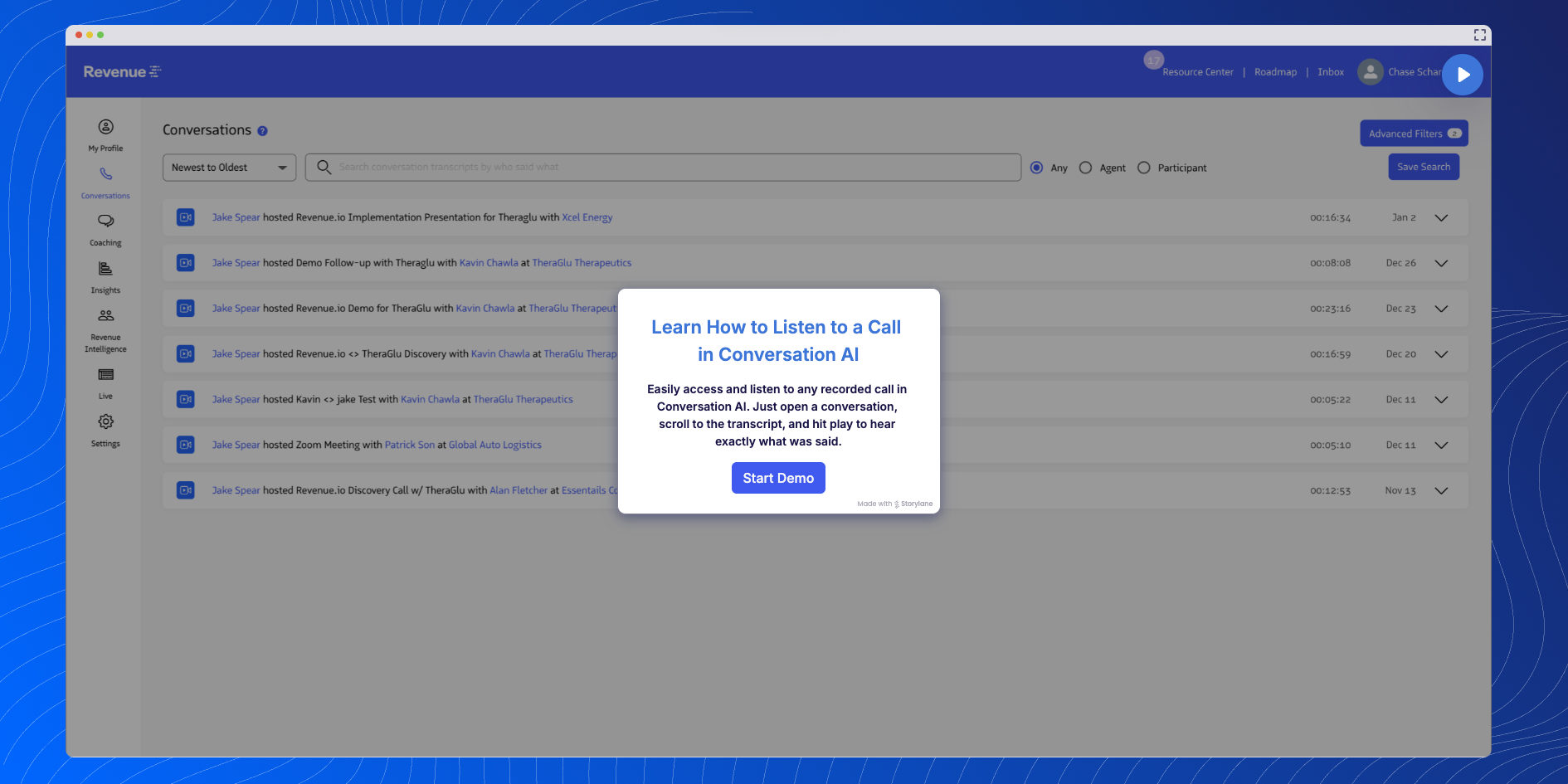The height and width of the screenshot is (784, 1568).
Task: Open Conversations phone icon in sidebar
Action: [x=105, y=174]
